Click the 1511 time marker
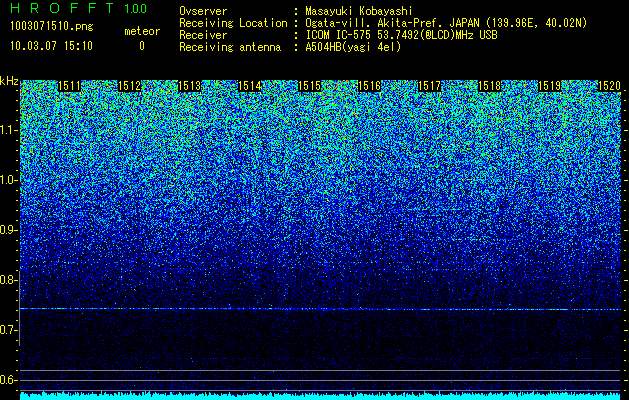 tap(69, 86)
